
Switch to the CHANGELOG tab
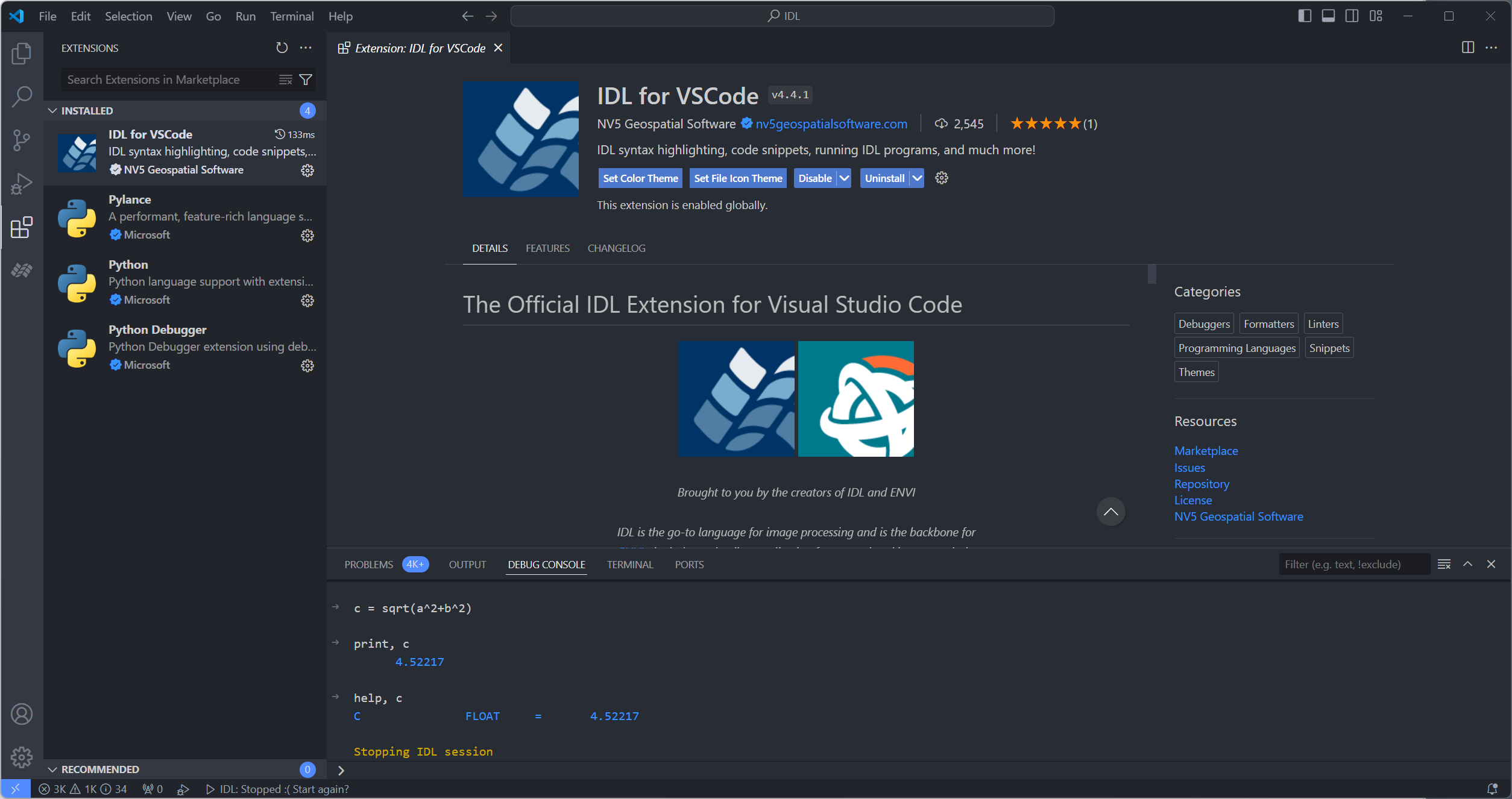(x=616, y=248)
